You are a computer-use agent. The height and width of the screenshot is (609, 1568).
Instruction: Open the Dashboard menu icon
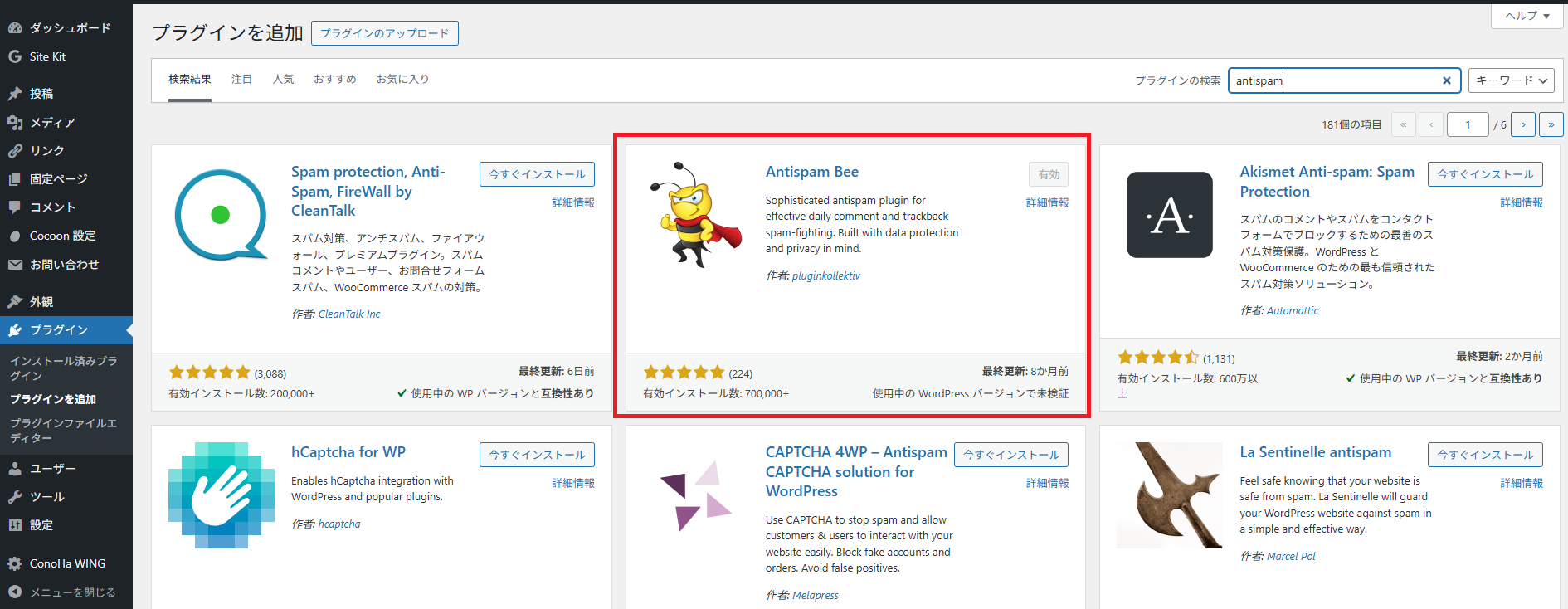pos(15,28)
